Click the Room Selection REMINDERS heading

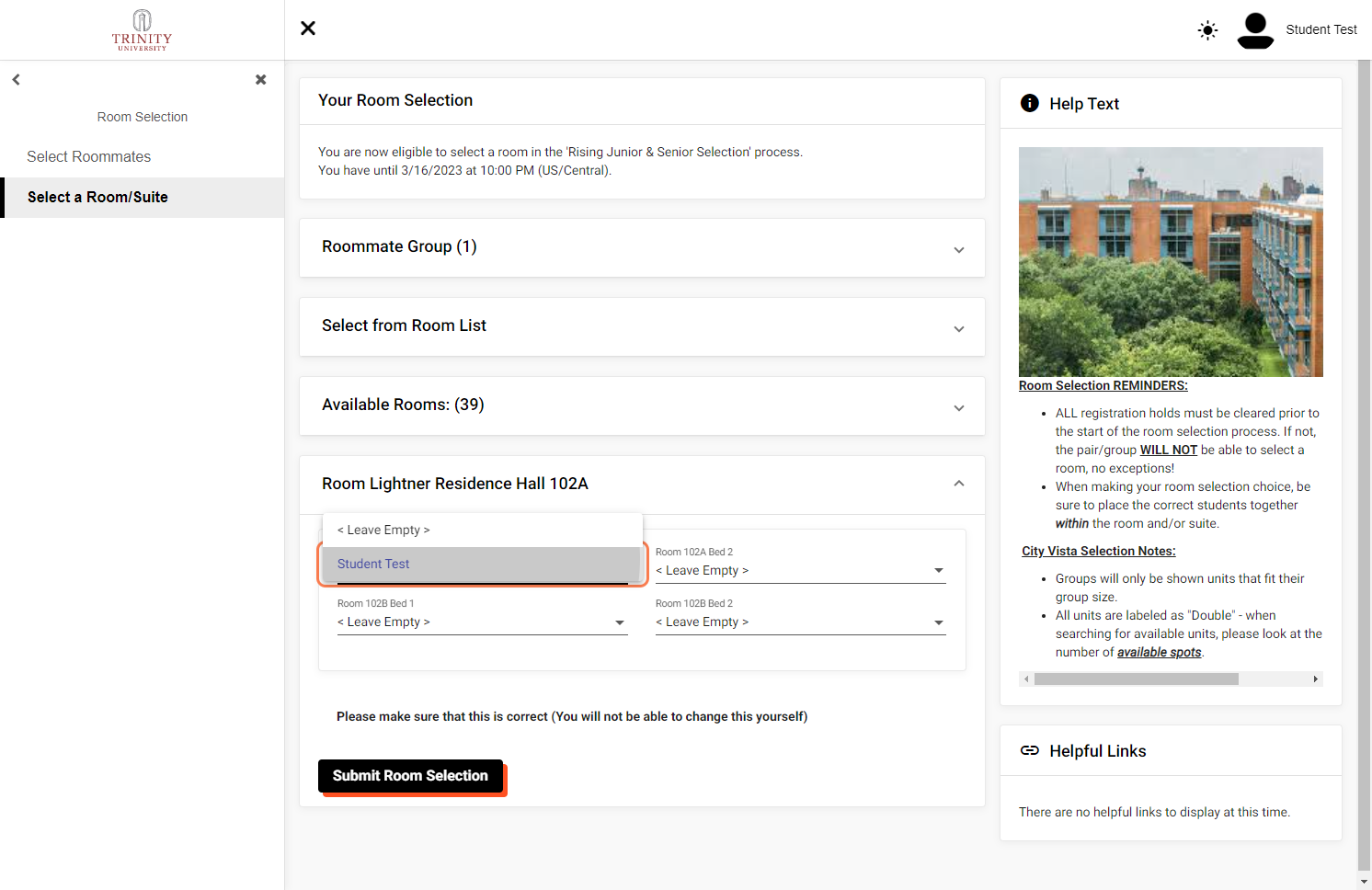pyautogui.click(x=1103, y=385)
